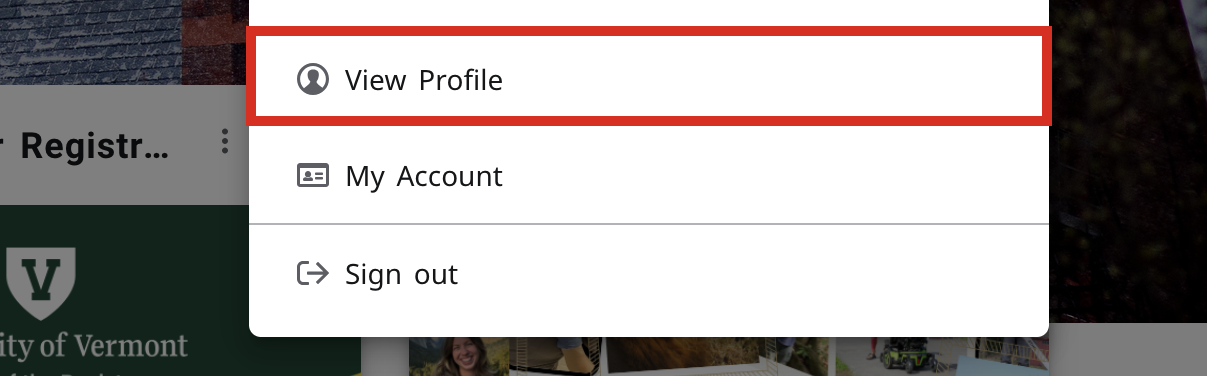Click the My Account ID card icon
Screen dimensions: 1212x376
click(x=313, y=176)
